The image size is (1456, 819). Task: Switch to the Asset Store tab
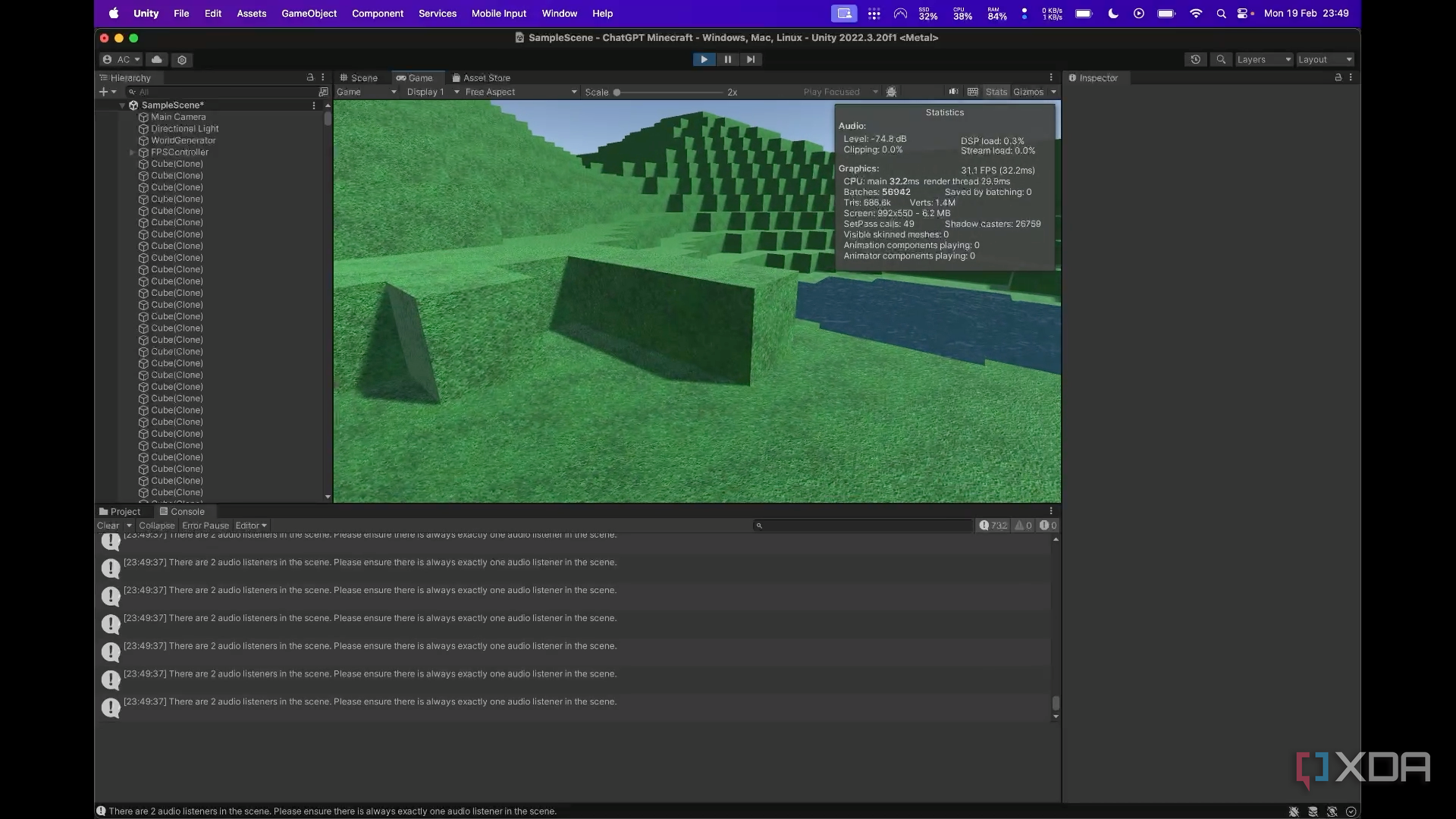click(x=482, y=78)
